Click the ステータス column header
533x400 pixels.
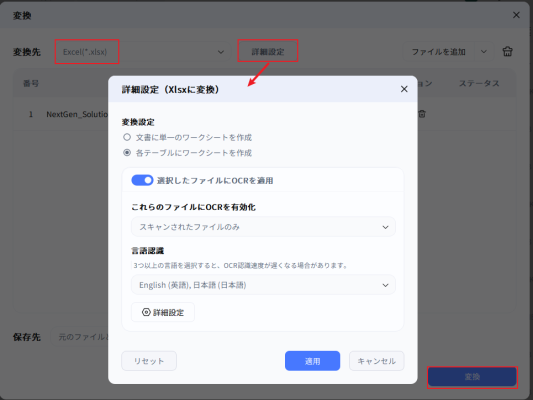click(x=479, y=83)
